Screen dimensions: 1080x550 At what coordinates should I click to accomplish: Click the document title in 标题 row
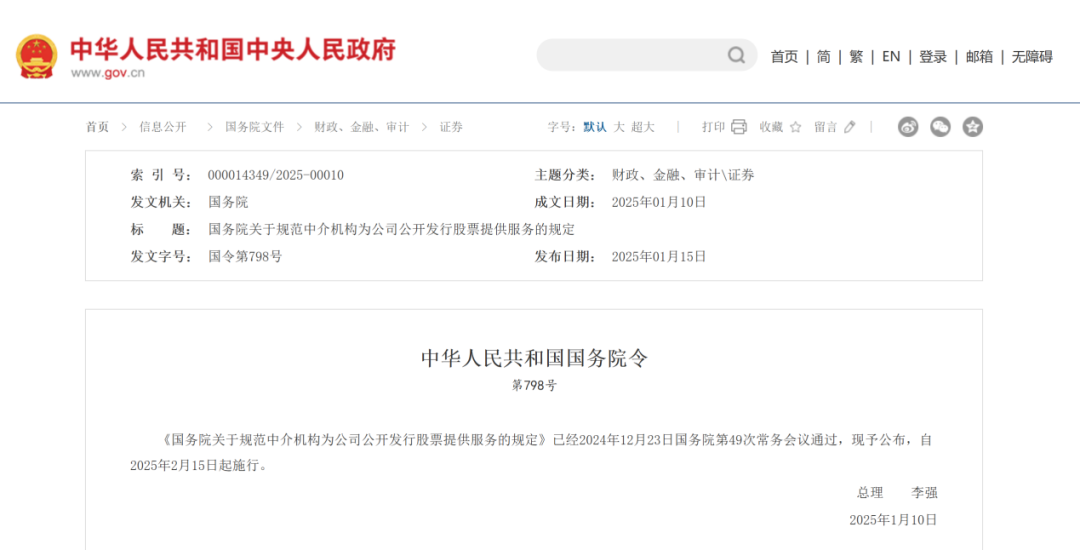pos(391,230)
